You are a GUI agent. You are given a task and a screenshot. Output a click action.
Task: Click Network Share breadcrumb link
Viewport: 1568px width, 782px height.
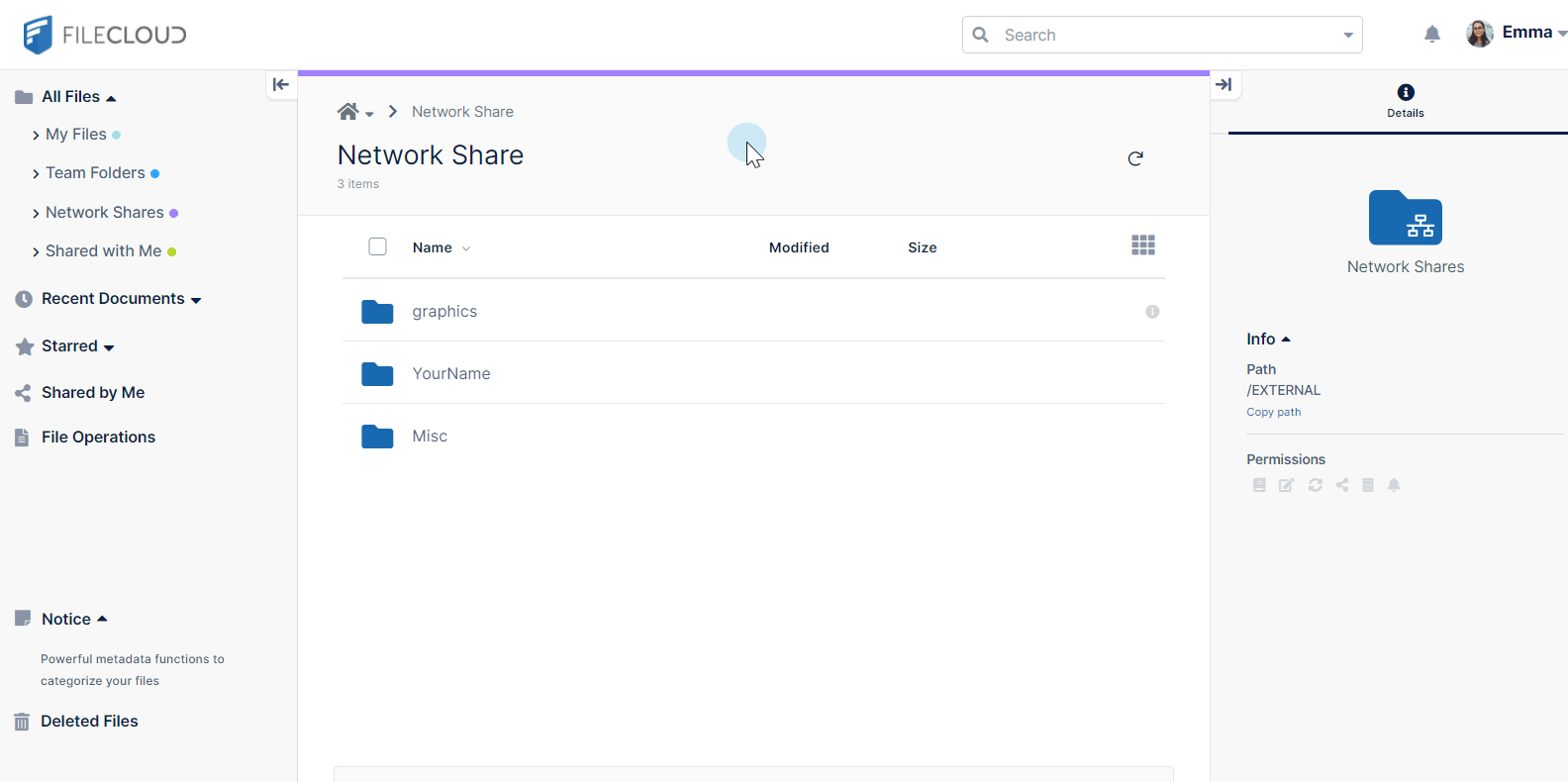click(462, 112)
